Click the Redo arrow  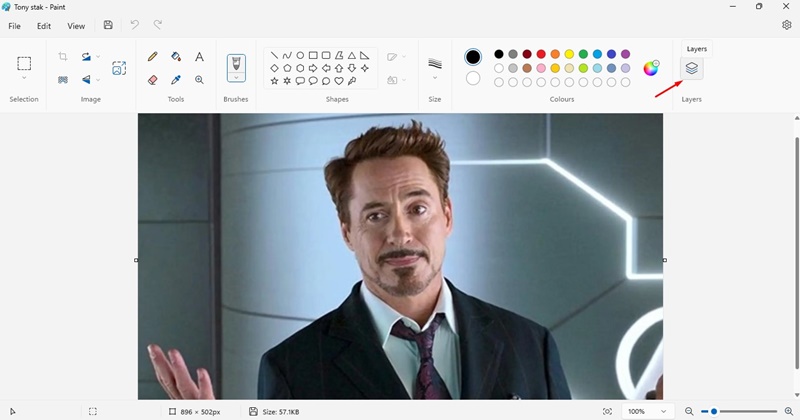point(158,25)
